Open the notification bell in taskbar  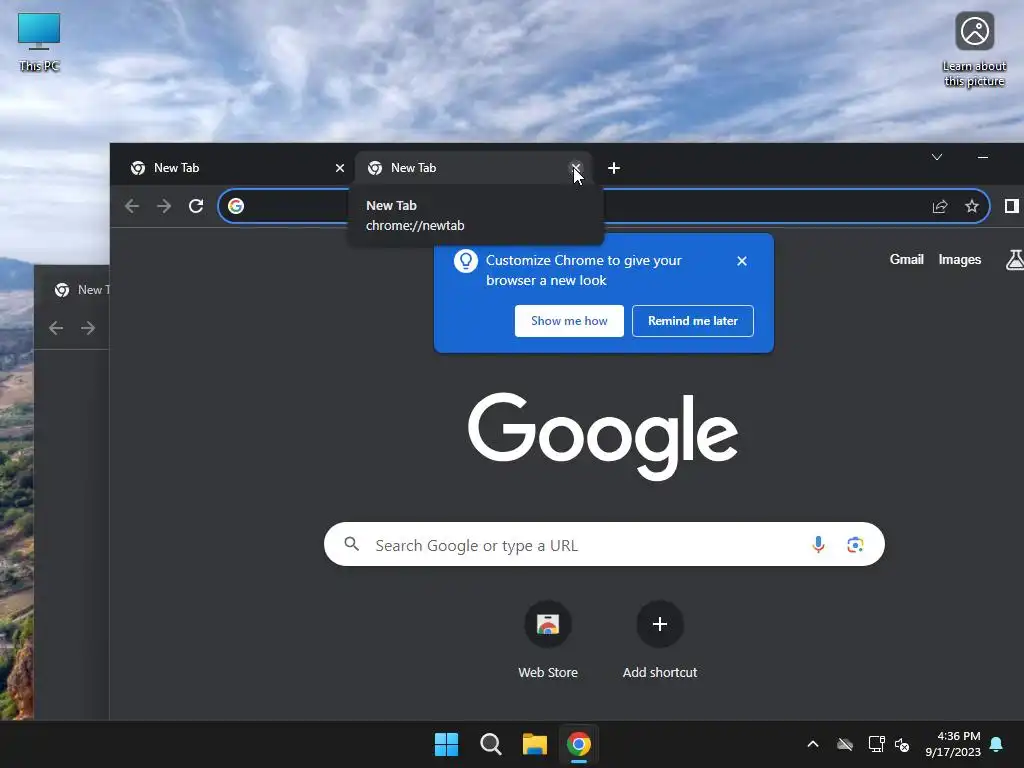(x=996, y=744)
